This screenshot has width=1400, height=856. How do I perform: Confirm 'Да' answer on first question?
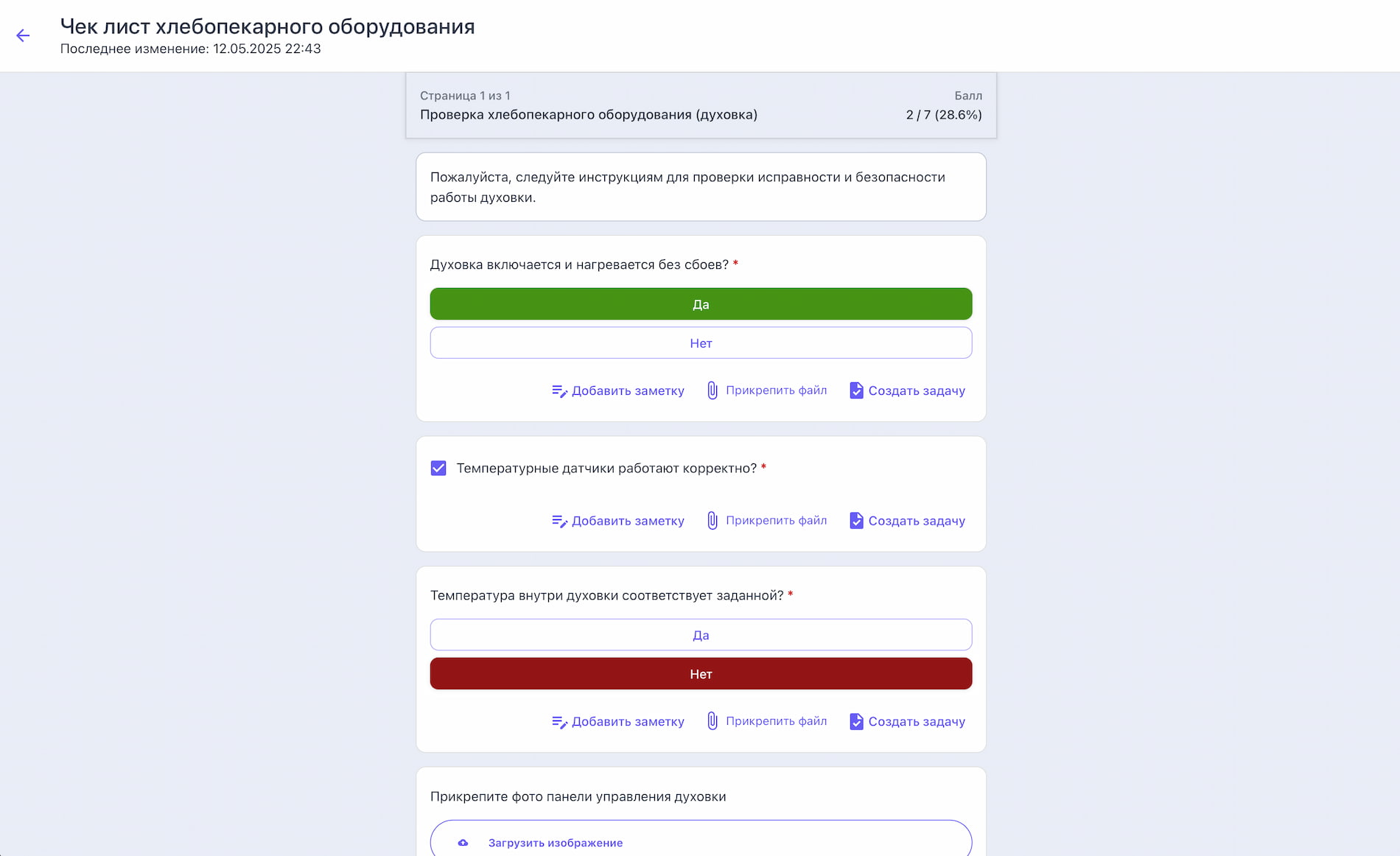(701, 304)
